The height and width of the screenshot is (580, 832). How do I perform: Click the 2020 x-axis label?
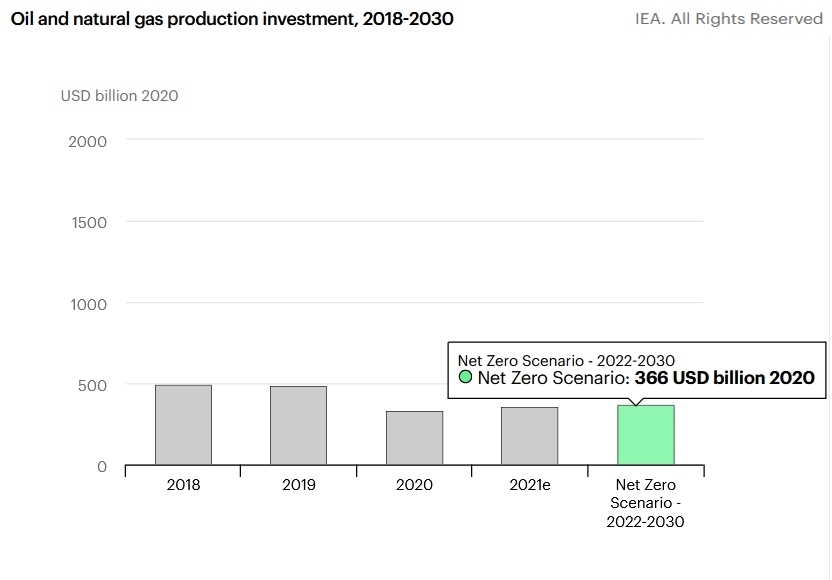coord(414,485)
